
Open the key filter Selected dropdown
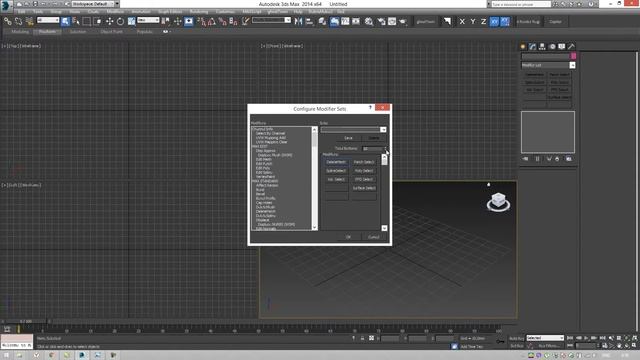coord(545,338)
